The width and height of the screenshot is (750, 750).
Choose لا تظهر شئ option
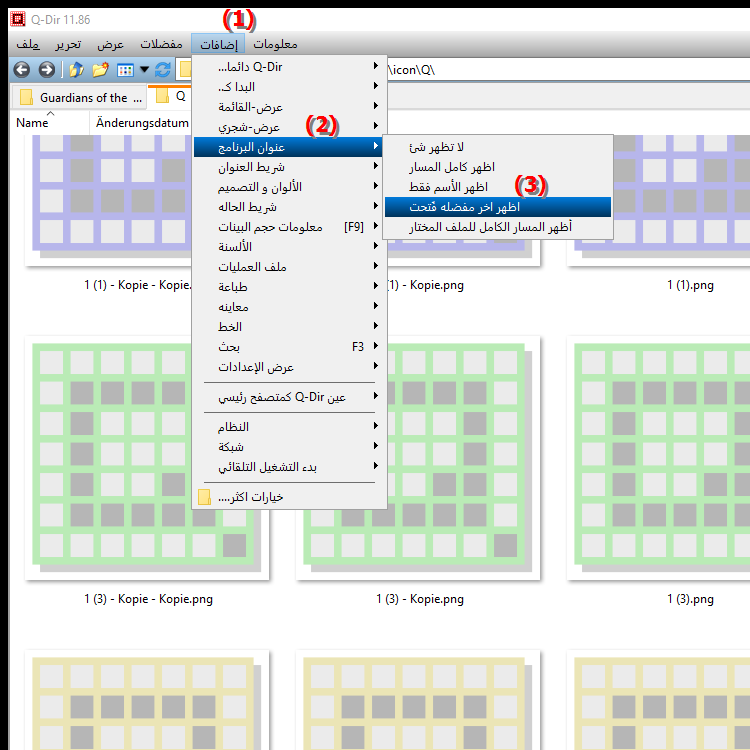[x=498, y=147]
